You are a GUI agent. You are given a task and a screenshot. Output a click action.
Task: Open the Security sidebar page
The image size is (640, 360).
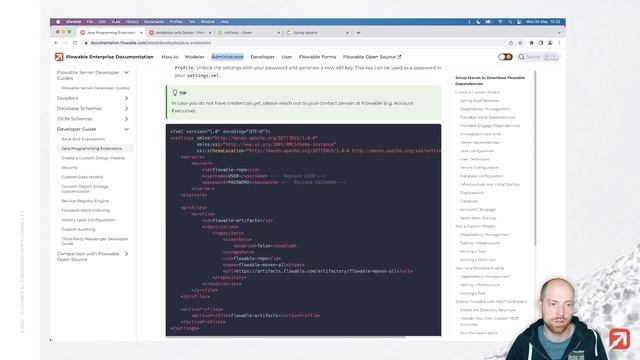click(69, 168)
